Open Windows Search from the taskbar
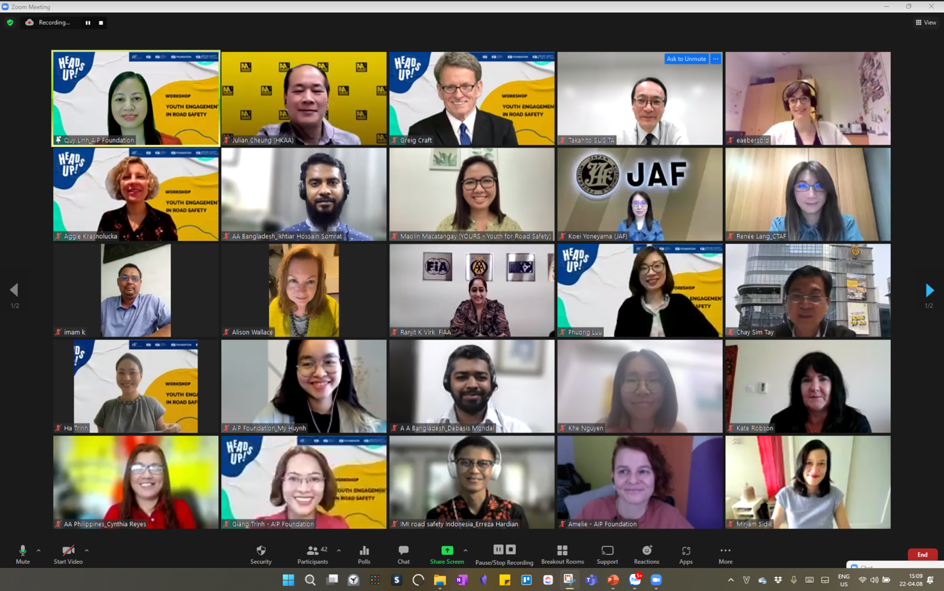 (x=310, y=580)
